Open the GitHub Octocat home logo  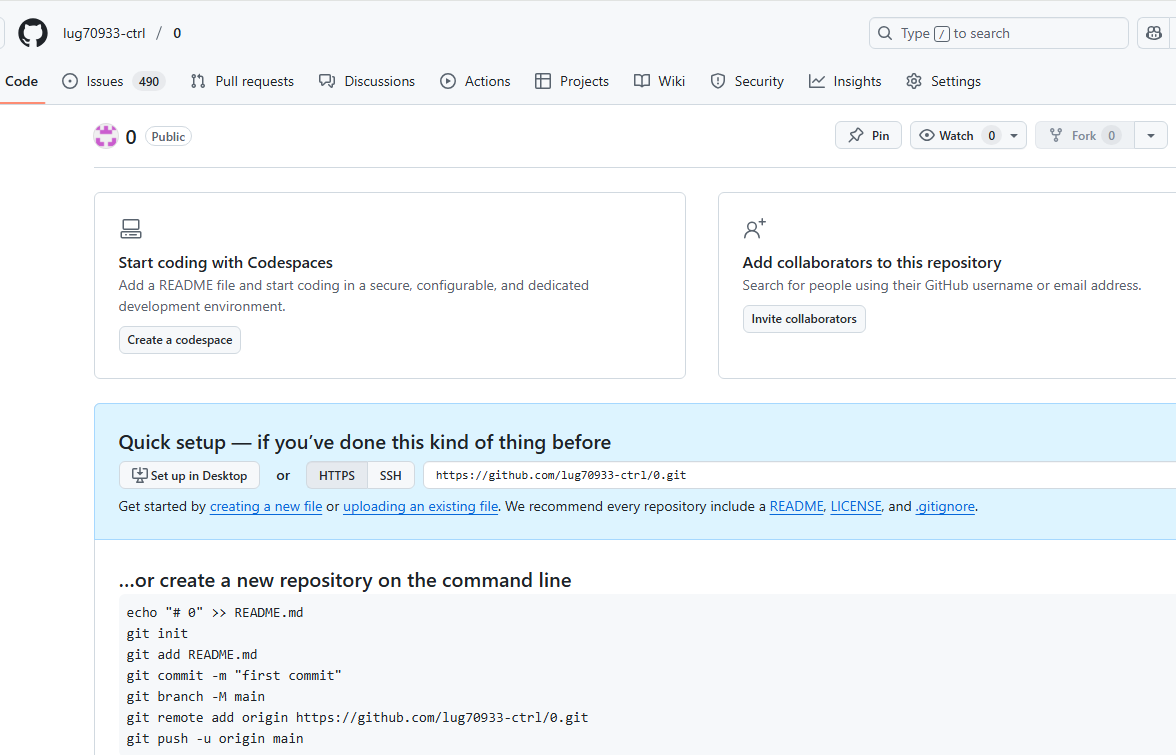33,33
